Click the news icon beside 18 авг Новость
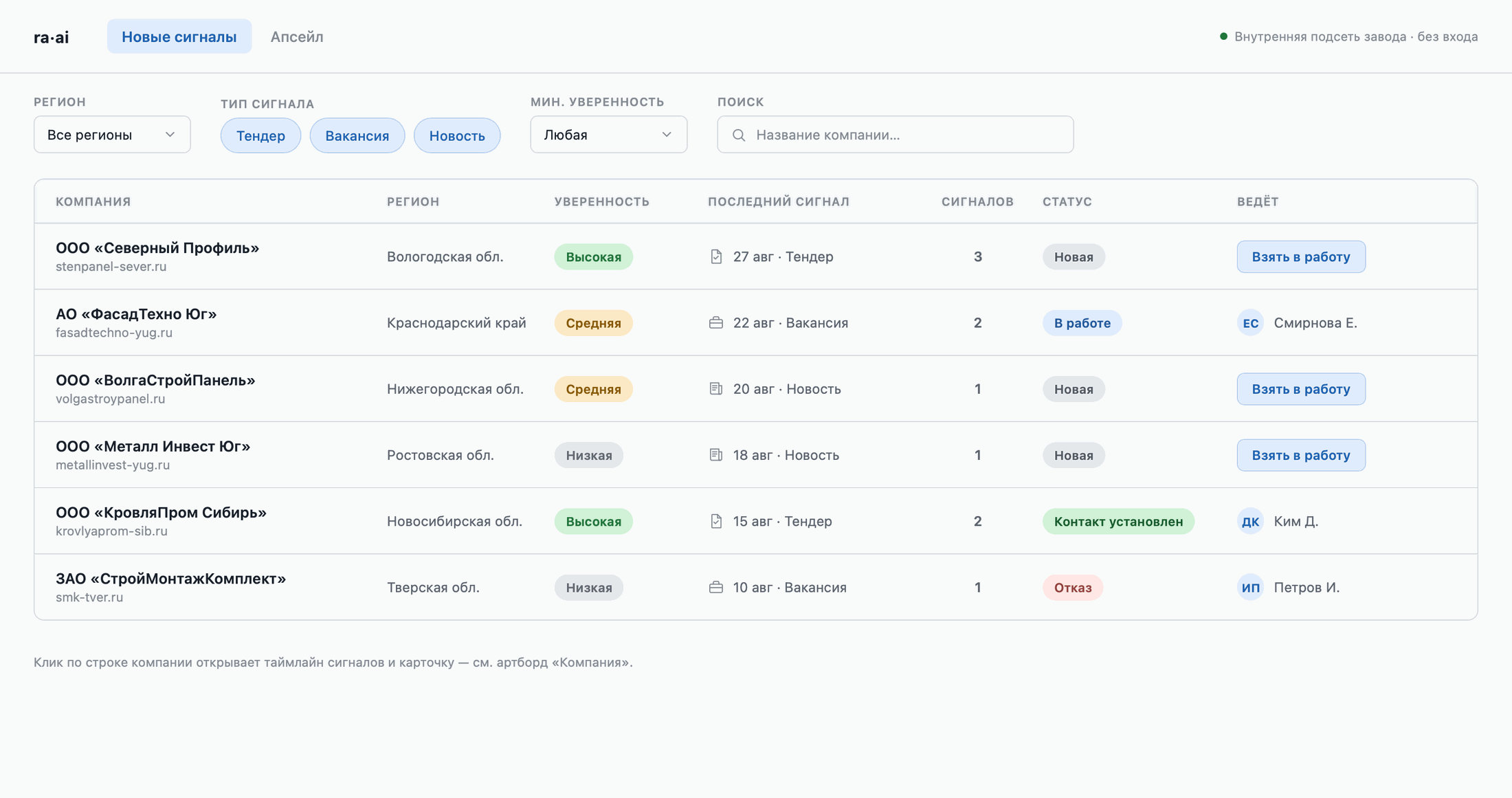The width and height of the screenshot is (1512, 798). coord(716,455)
